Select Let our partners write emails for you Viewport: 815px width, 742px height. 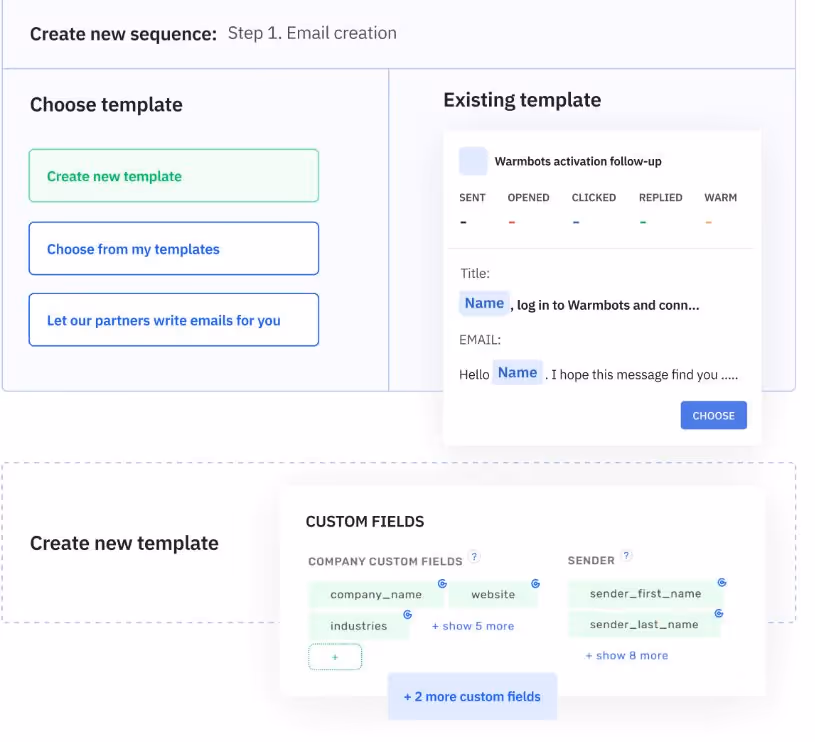coord(173,319)
